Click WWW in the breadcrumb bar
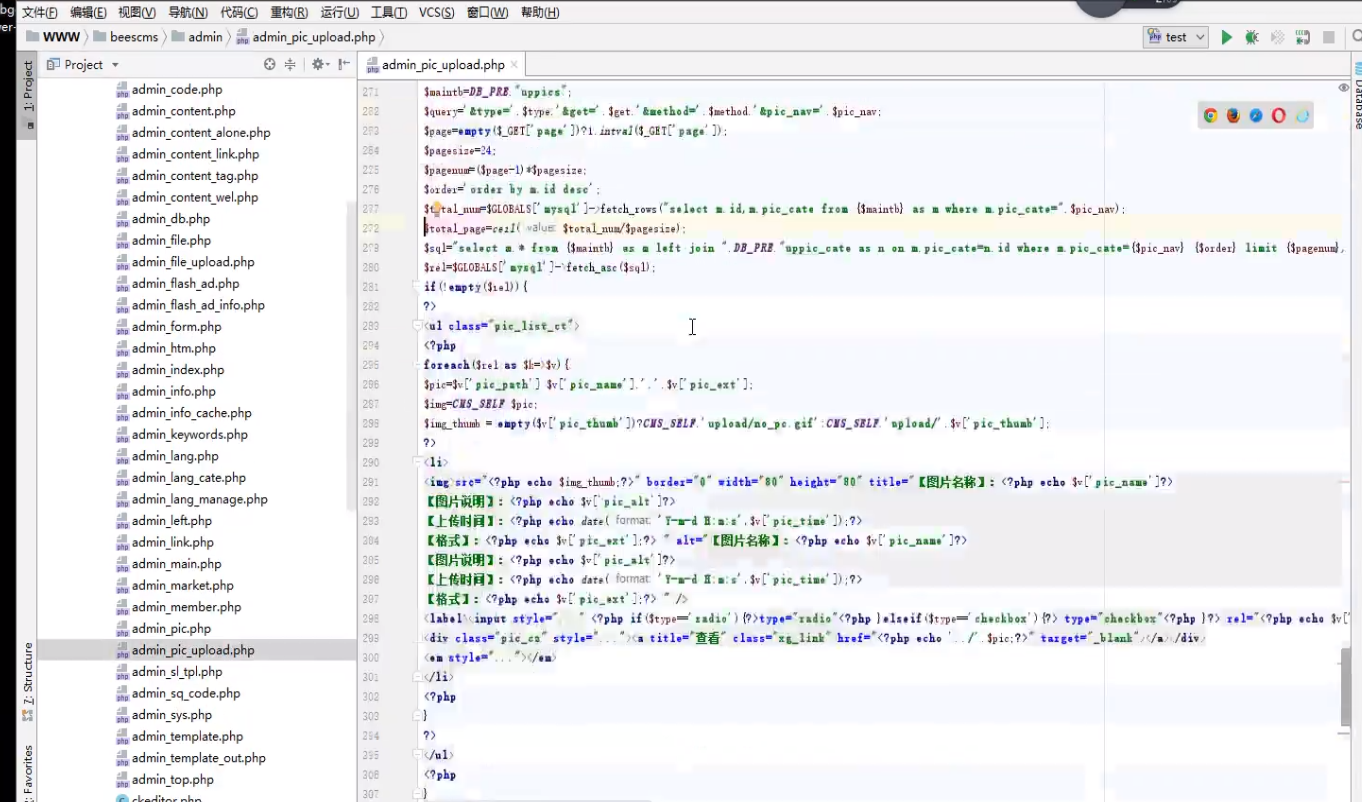Image resolution: width=1362 pixels, height=802 pixels. coord(53,37)
